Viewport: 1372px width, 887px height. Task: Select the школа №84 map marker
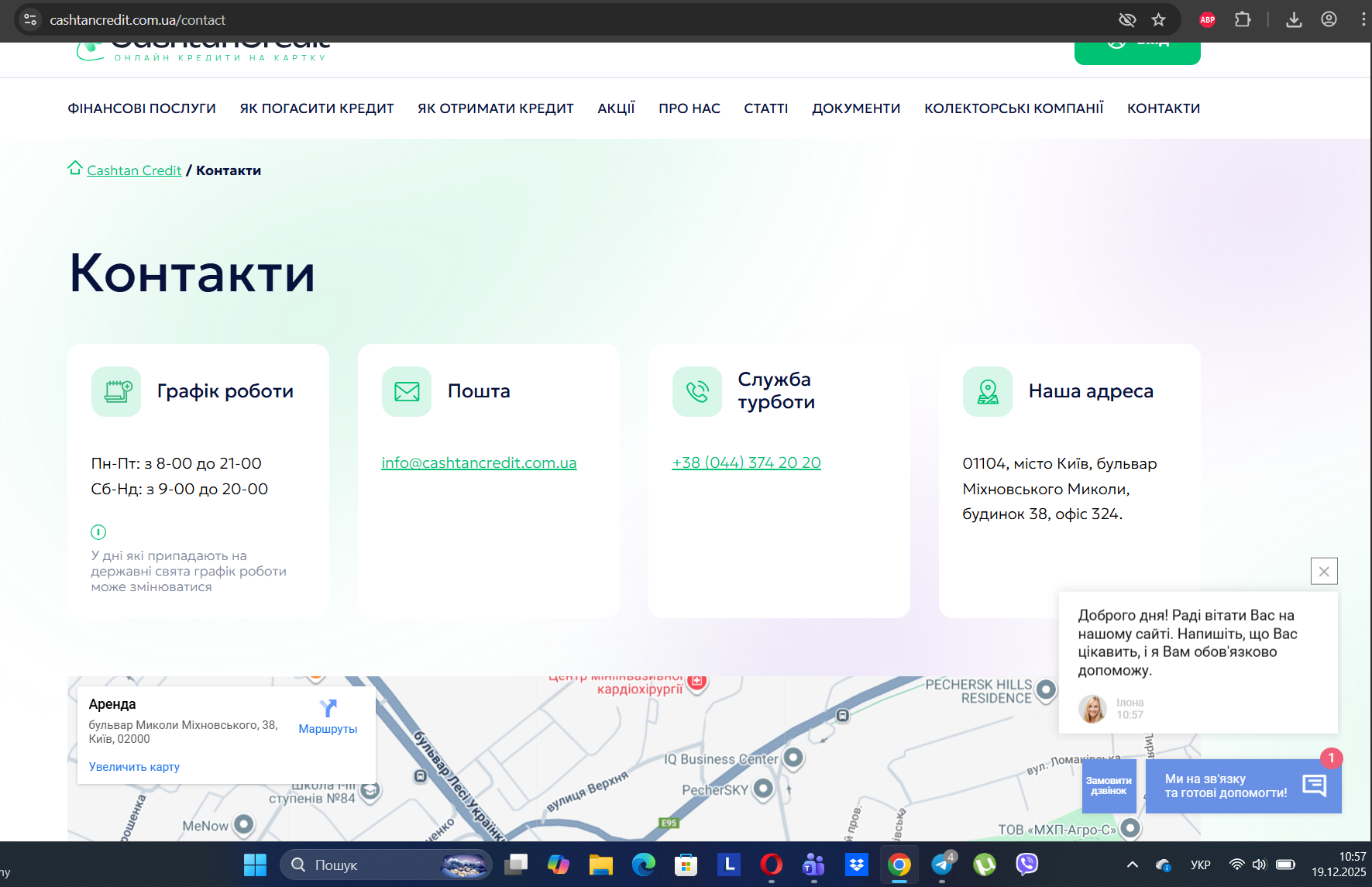(x=370, y=790)
